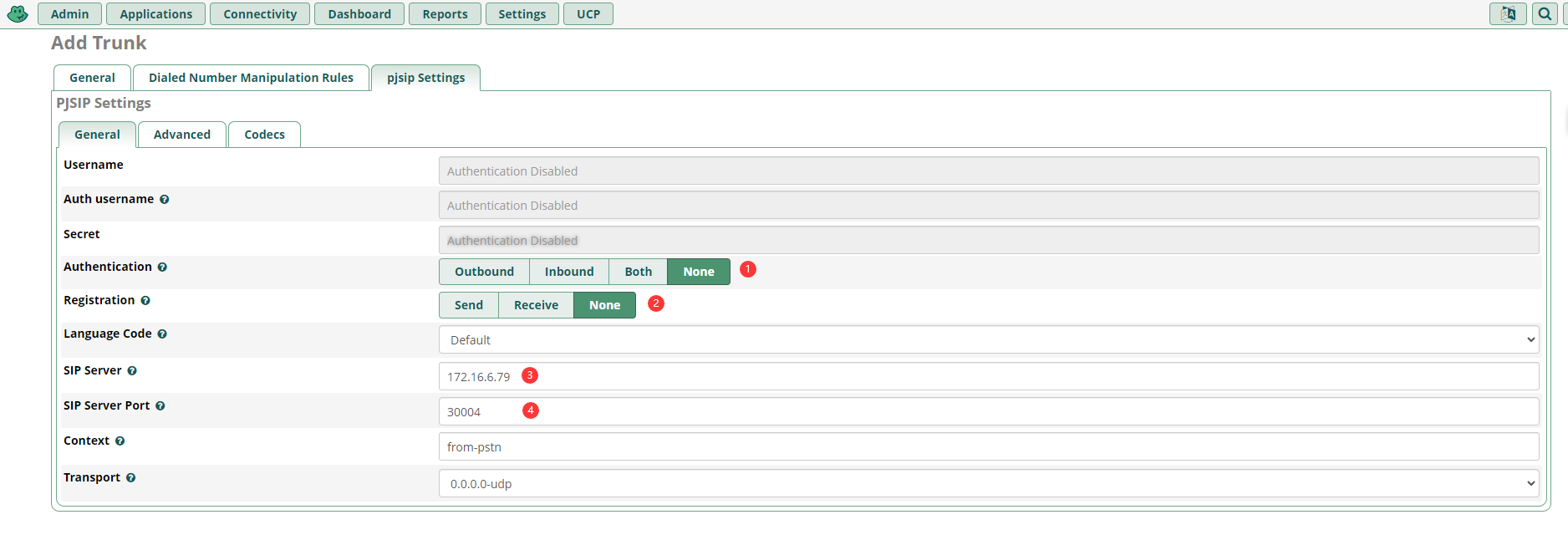Click the Add Trunk heading
Screen dimensions: 1568x535
click(x=99, y=43)
